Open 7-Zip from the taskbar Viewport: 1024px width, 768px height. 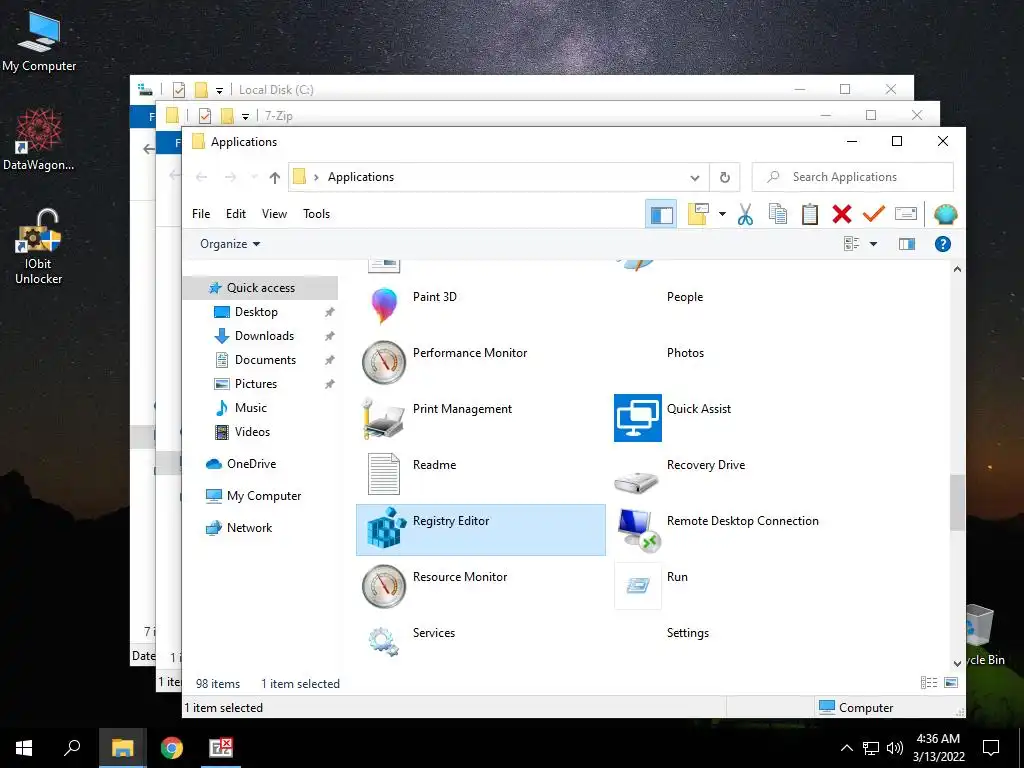(x=220, y=748)
